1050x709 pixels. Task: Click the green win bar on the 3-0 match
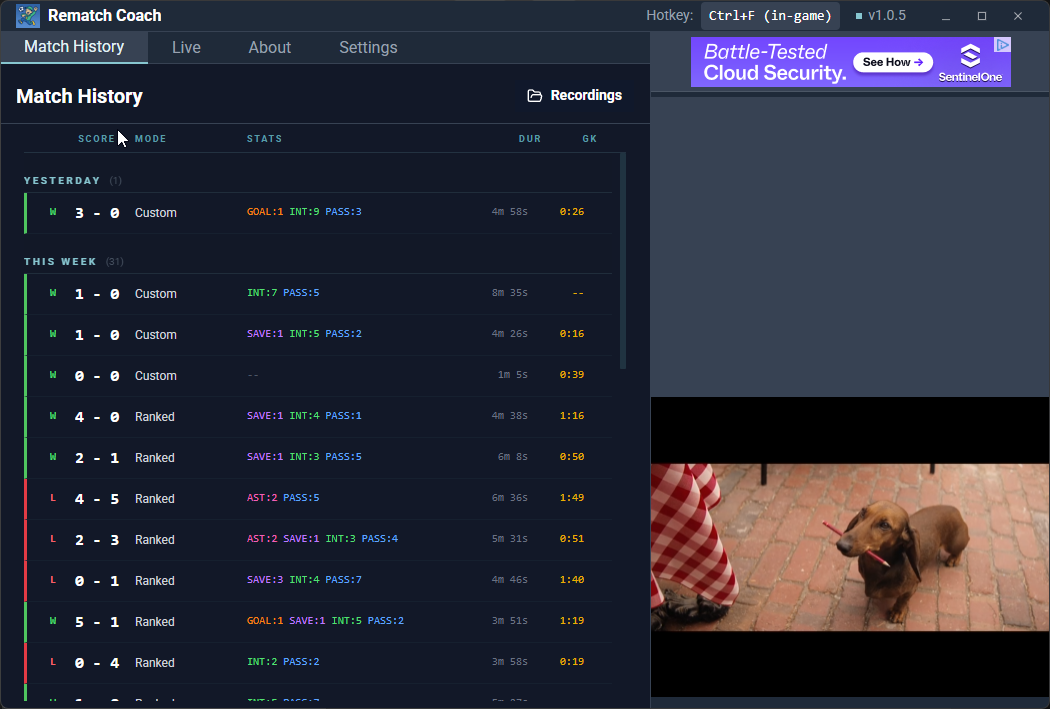point(25,212)
